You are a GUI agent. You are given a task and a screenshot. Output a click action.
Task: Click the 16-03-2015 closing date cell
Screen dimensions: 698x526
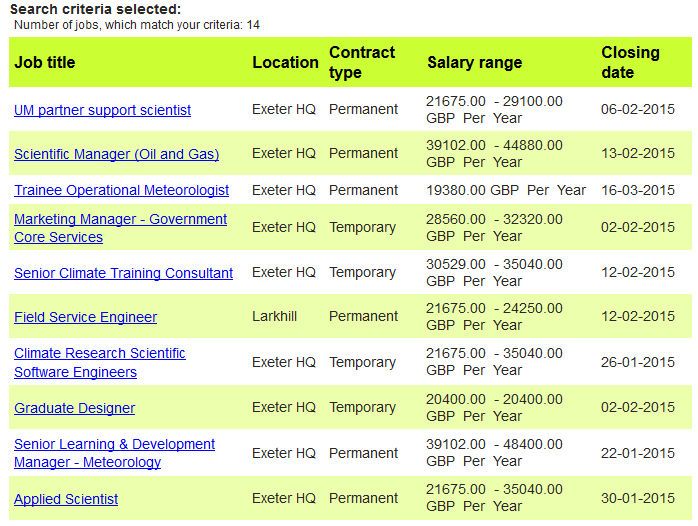(638, 190)
